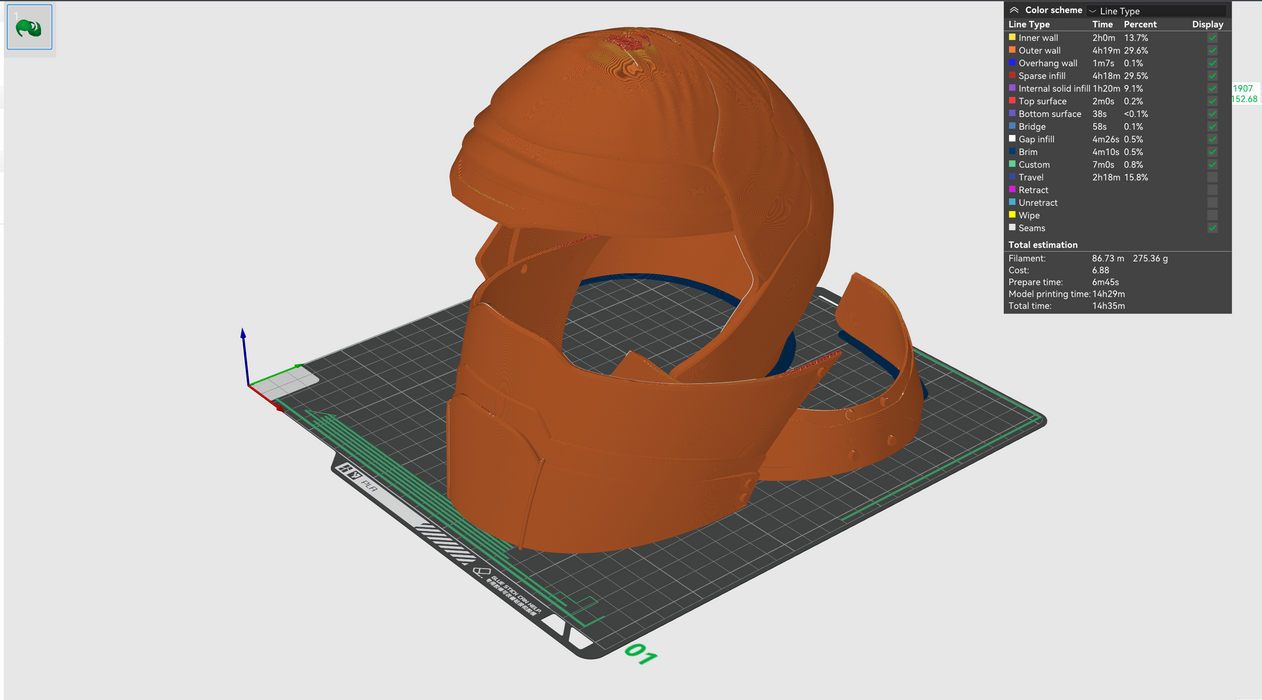Hide Custom line type via its checkbox

(x=1212, y=165)
